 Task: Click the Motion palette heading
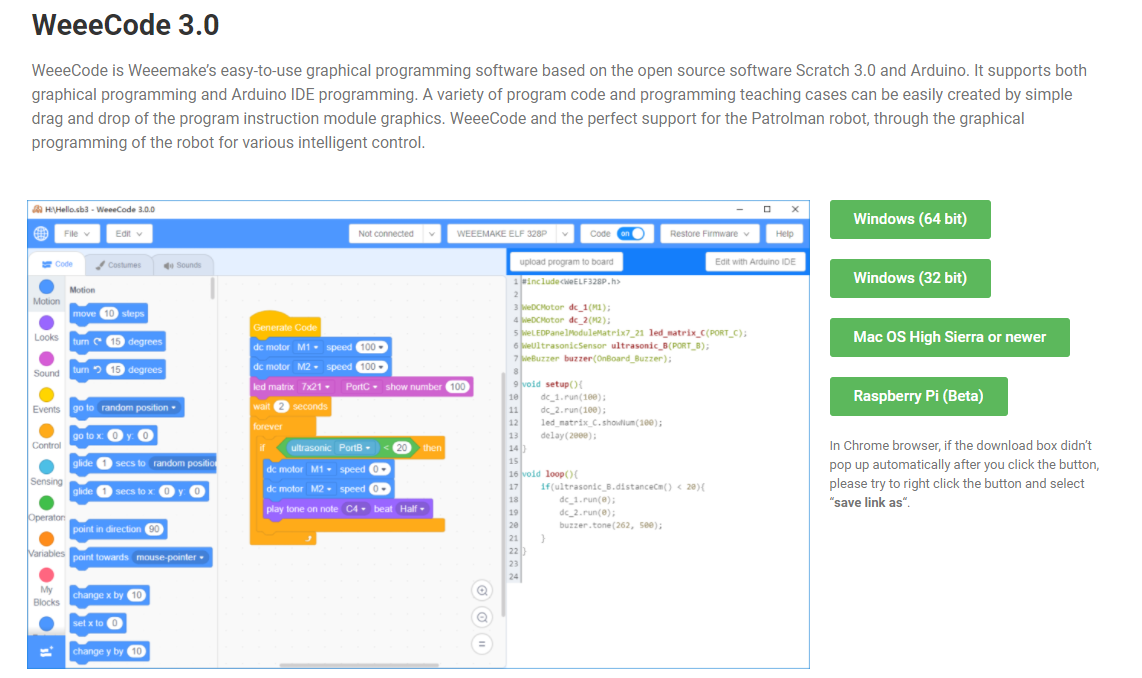point(82,290)
